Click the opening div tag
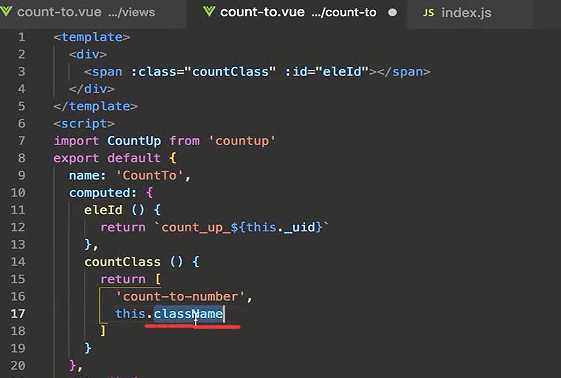This screenshot has height=378, width=561. [x=88, y=54]
